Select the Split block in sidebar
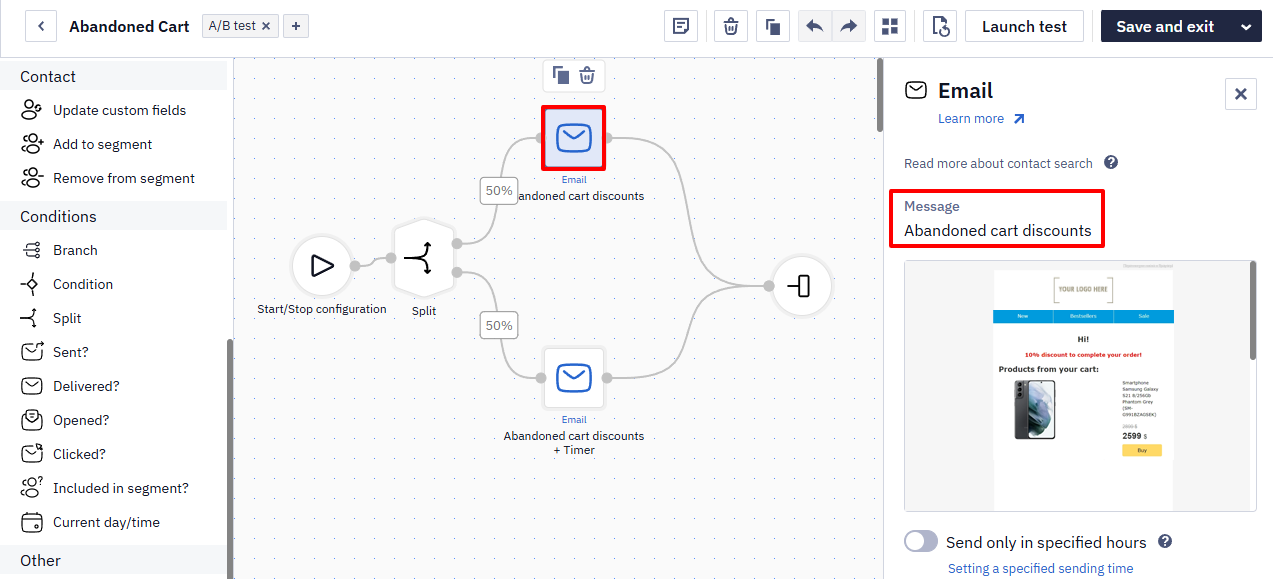The width and height of the screenshot is (1273, 579). coord(67,318)
